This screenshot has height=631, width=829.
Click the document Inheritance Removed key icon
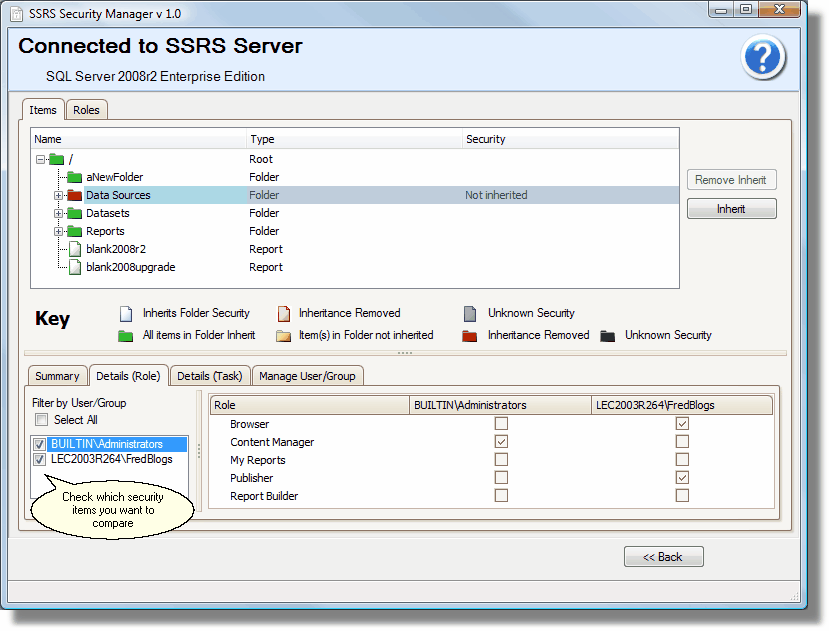tap(284, 314)
